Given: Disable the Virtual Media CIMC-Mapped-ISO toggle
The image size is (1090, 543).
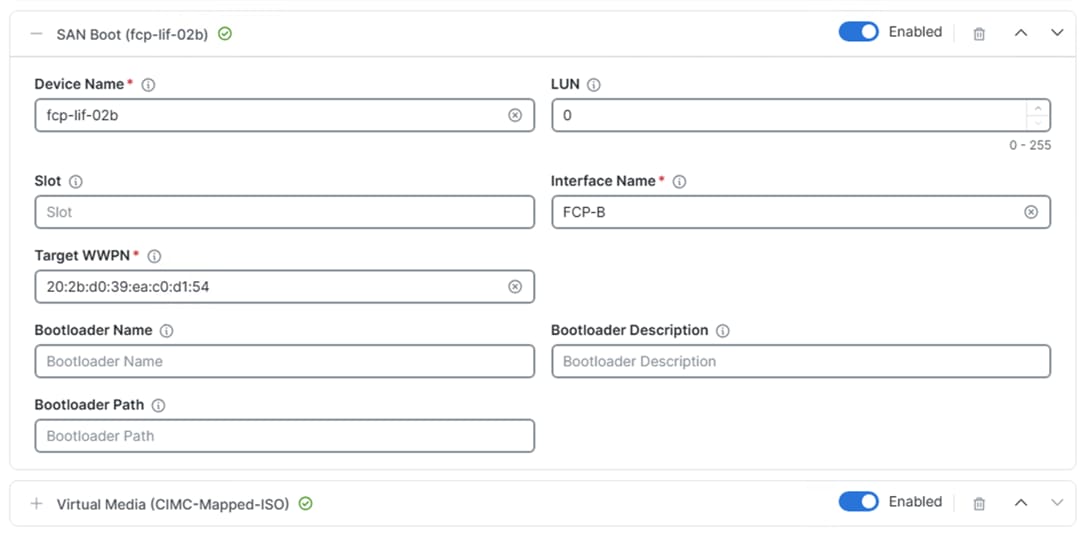Looking at the screenshot, I should tap(859, 502).
